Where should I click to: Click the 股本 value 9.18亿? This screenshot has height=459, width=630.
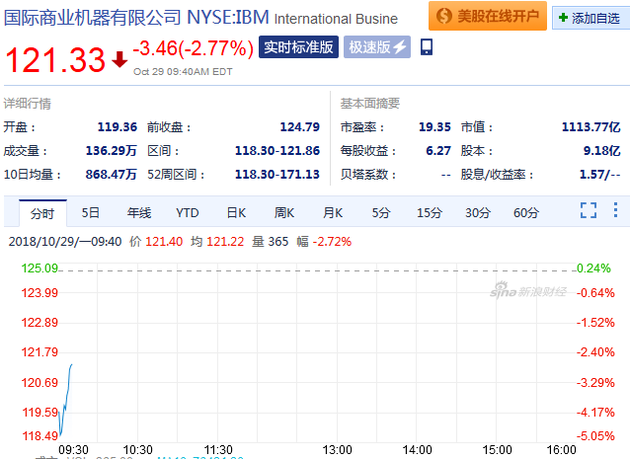point(602,151)
